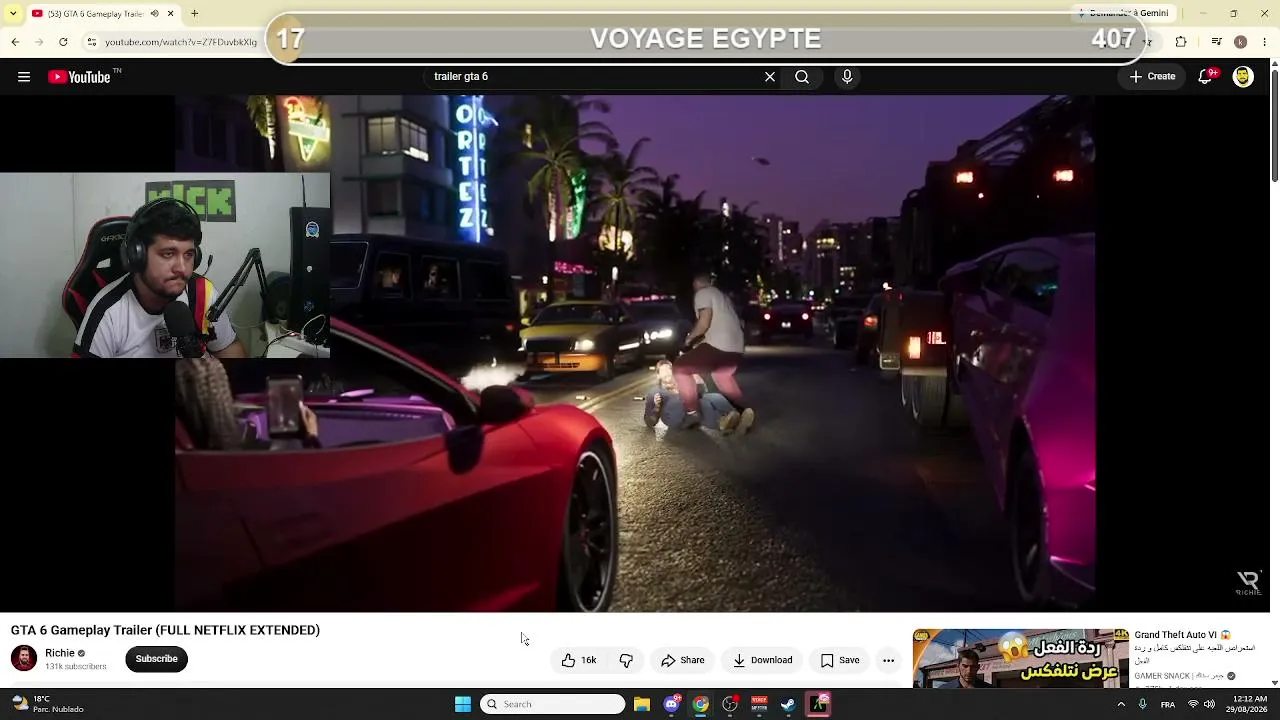This screenshot has width=1280, height=720.
Task: Click the GTA 6 video player
Action: tap(635, 353)
